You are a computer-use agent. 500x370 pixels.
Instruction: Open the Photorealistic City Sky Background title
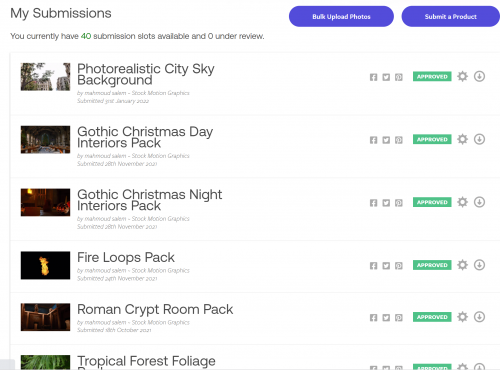146,74
